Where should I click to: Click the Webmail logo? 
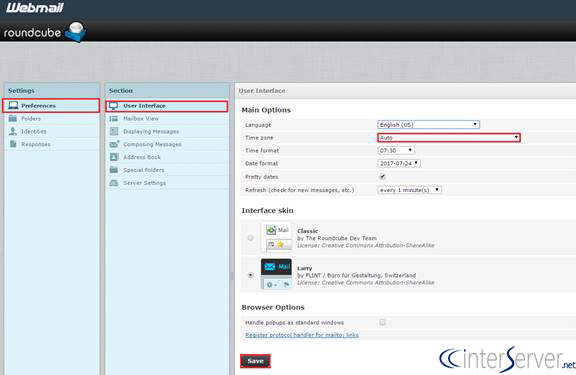click(x=35, y=8)
